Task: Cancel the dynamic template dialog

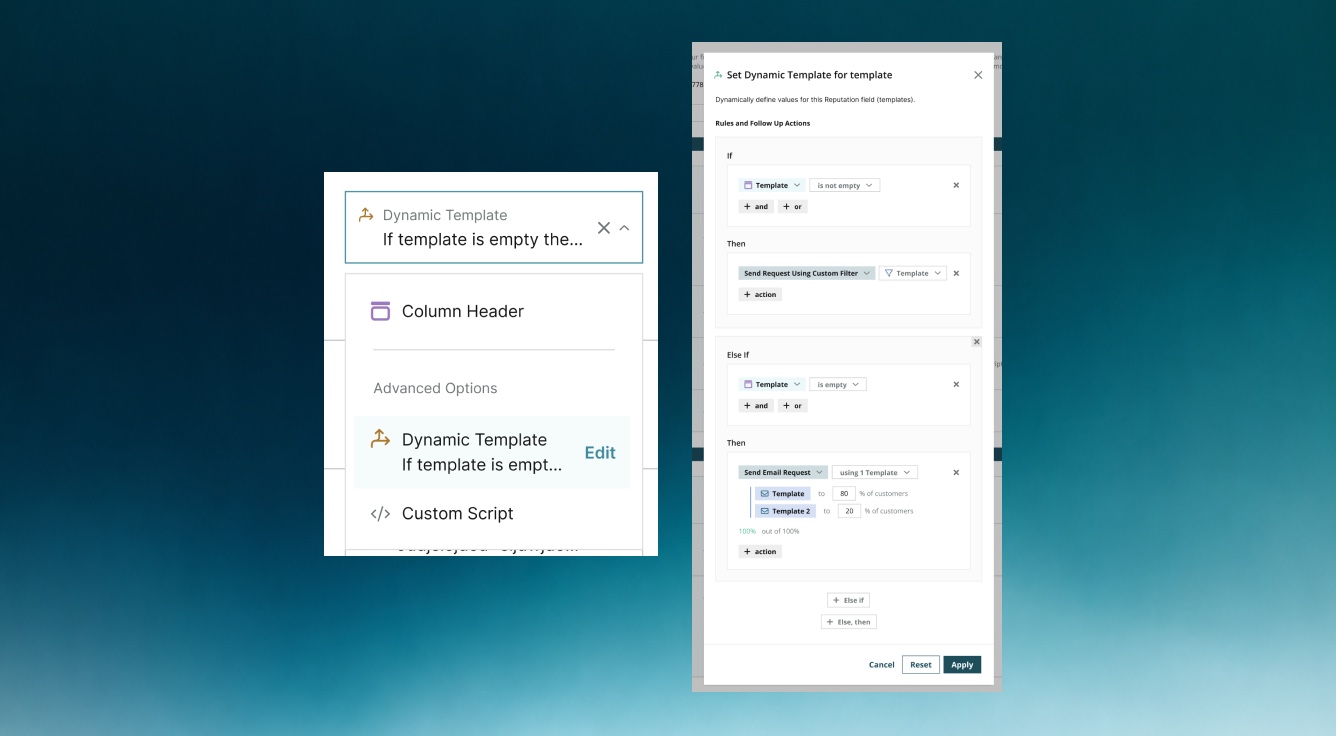Action: [x=882, y=665]
